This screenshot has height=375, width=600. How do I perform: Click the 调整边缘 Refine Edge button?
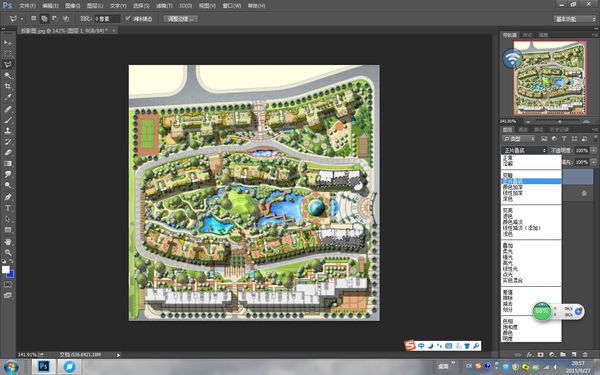180,19
